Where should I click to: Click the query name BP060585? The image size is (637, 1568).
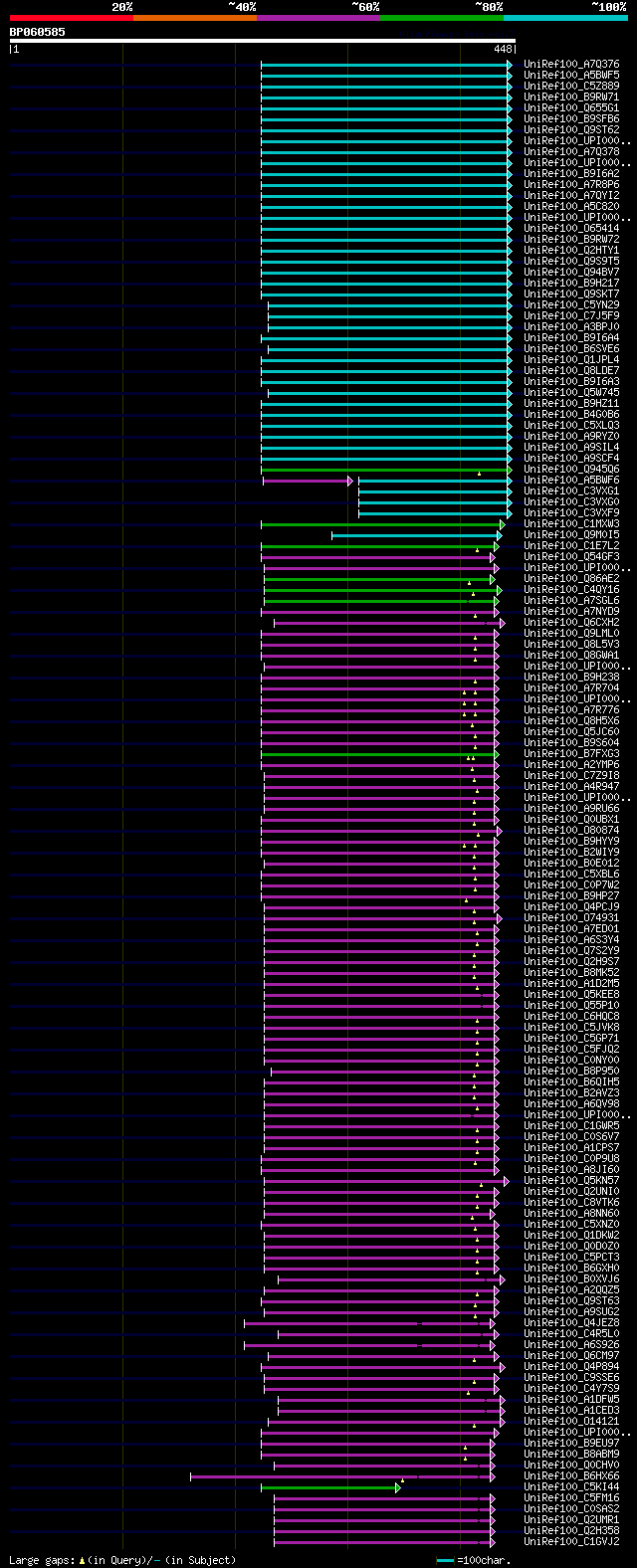click(38, 32)
